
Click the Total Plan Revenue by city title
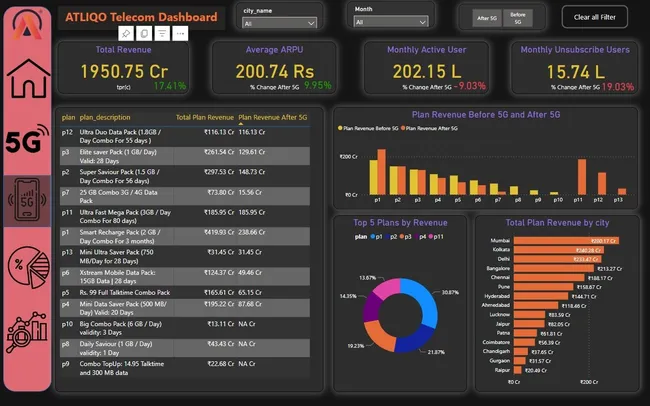tap(557, 223)
